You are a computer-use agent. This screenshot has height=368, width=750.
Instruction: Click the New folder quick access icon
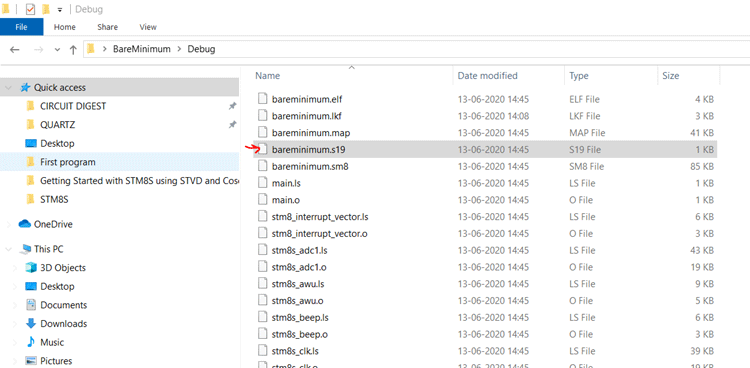coord(46,9)
